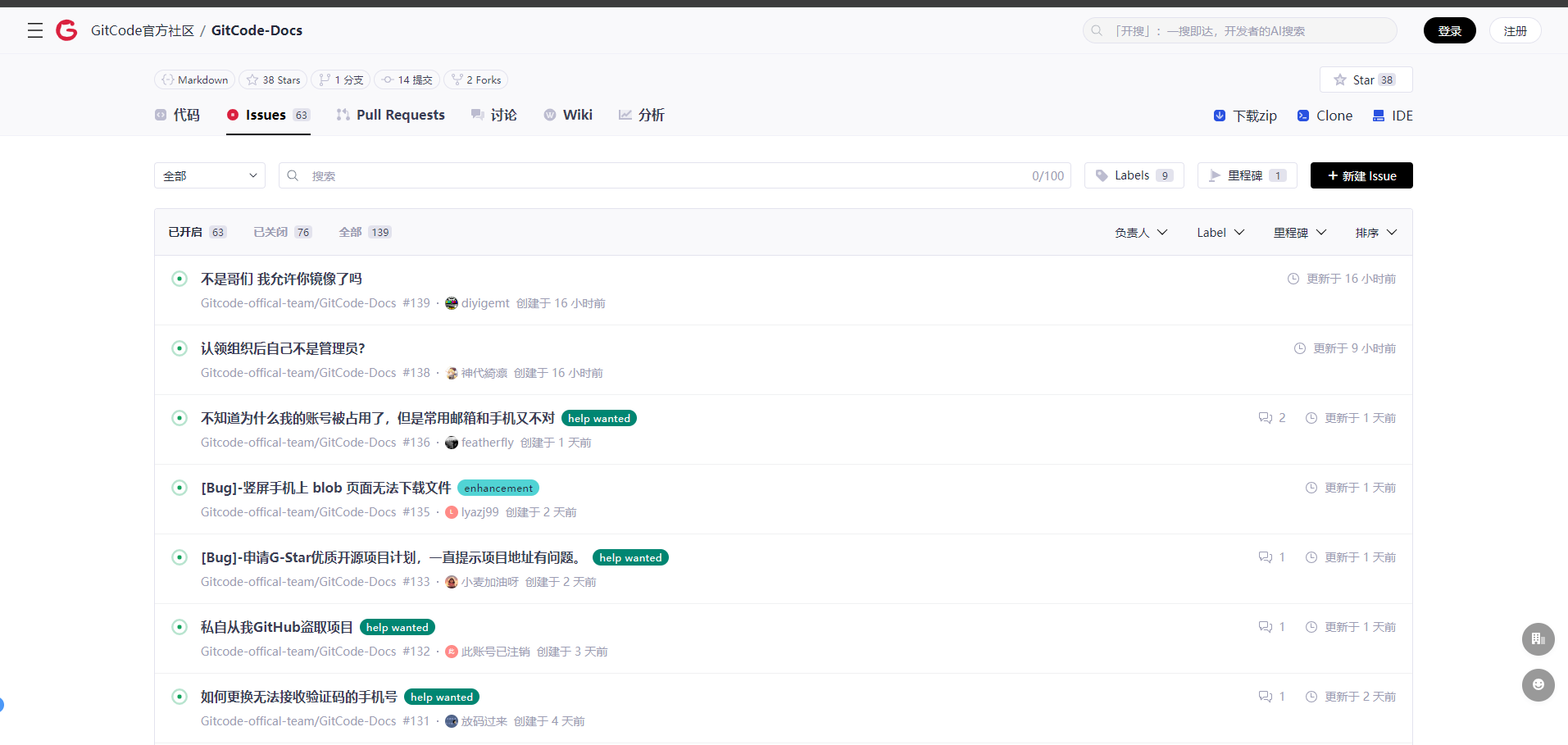Click the Clone icon
Image resolution: width=1568 pixels, height=745 pixels.
point(1303,116)
